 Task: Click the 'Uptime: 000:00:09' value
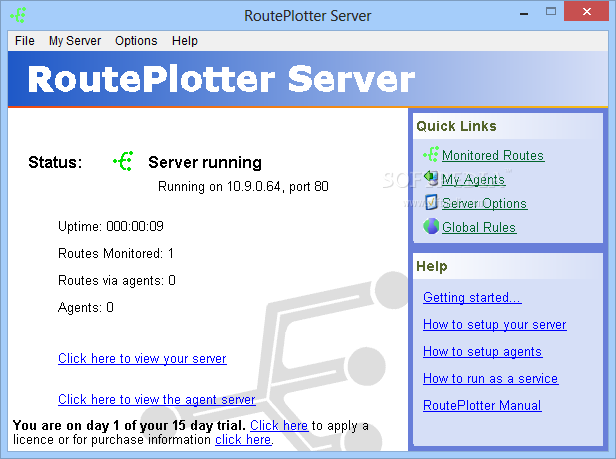pyautogui.click(x=111, y=226)
